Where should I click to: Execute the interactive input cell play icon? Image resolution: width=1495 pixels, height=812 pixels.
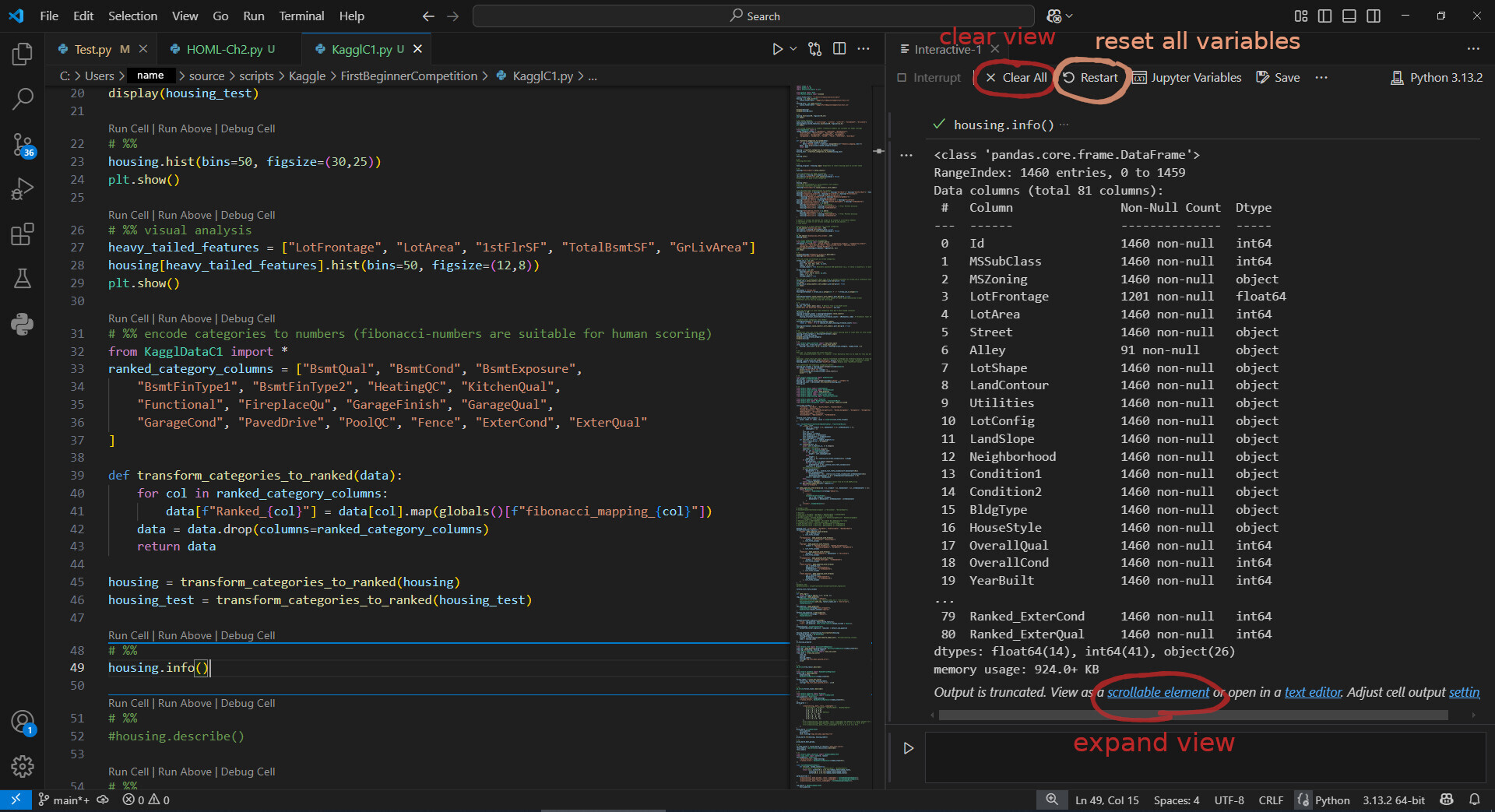coord(908,748)
